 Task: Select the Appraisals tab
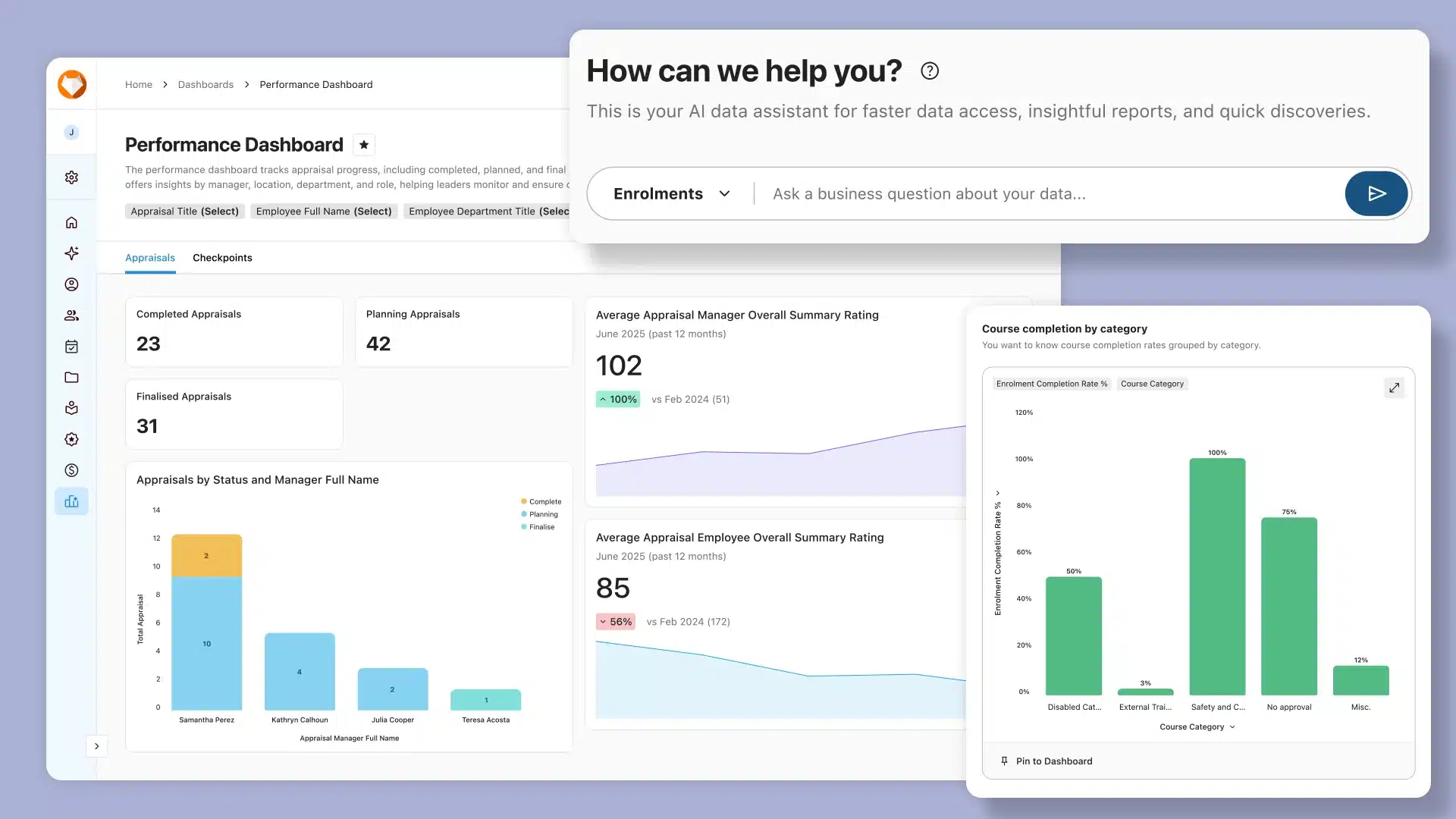tap(149, 258)
